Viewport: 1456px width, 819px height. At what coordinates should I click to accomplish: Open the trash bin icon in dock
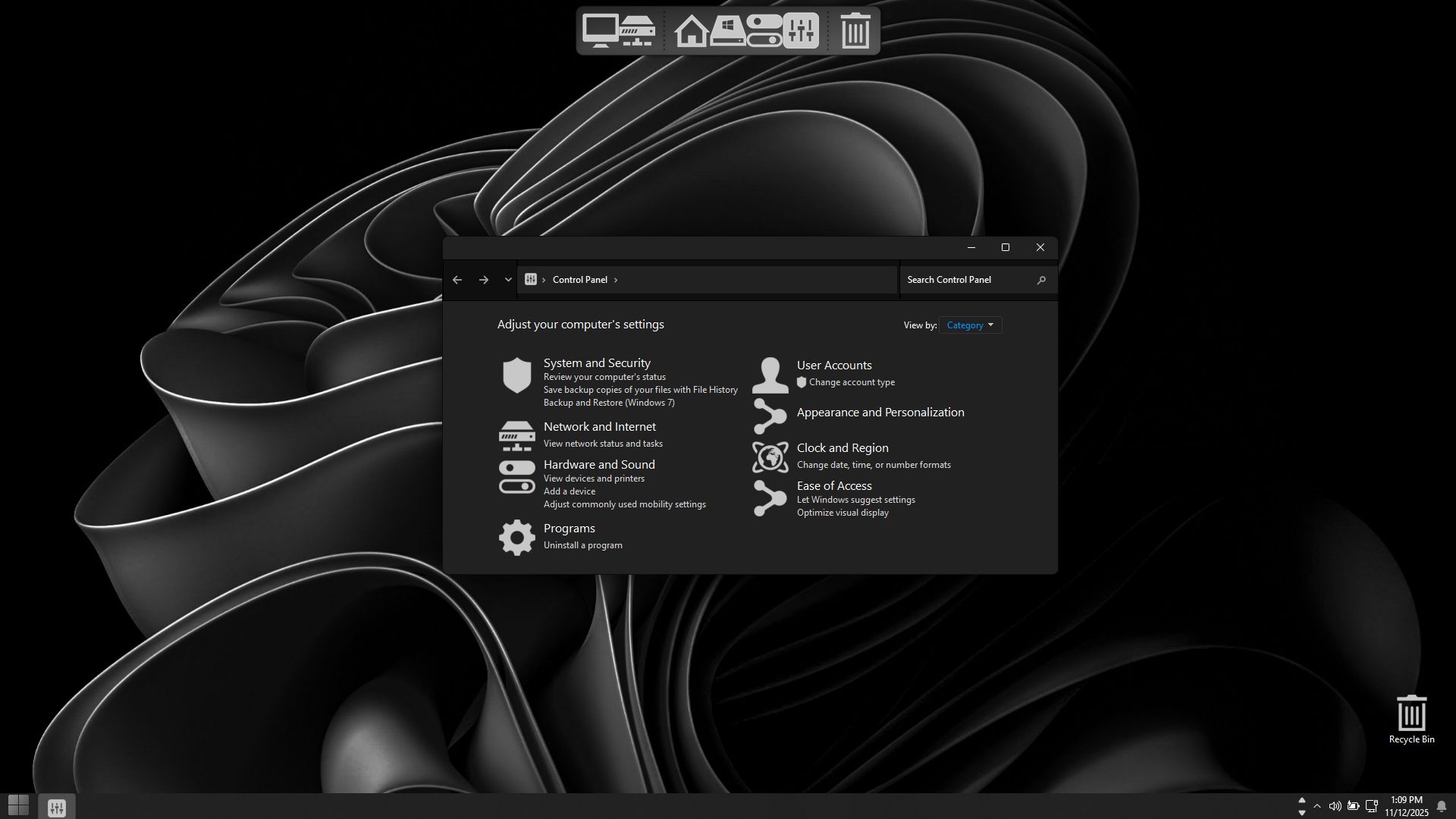[x=855, y=31]
